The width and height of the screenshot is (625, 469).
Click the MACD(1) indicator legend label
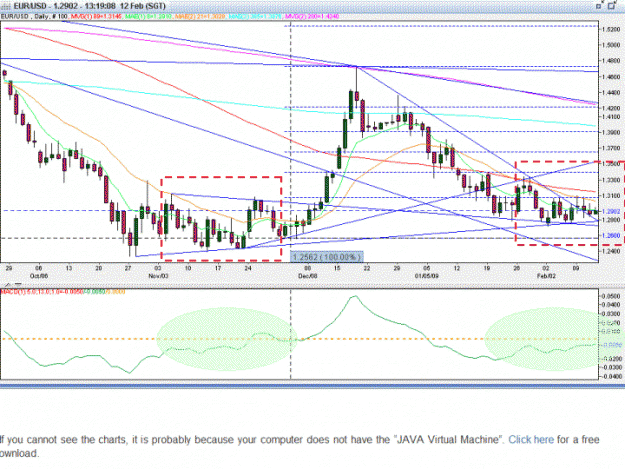pos(63,292)
